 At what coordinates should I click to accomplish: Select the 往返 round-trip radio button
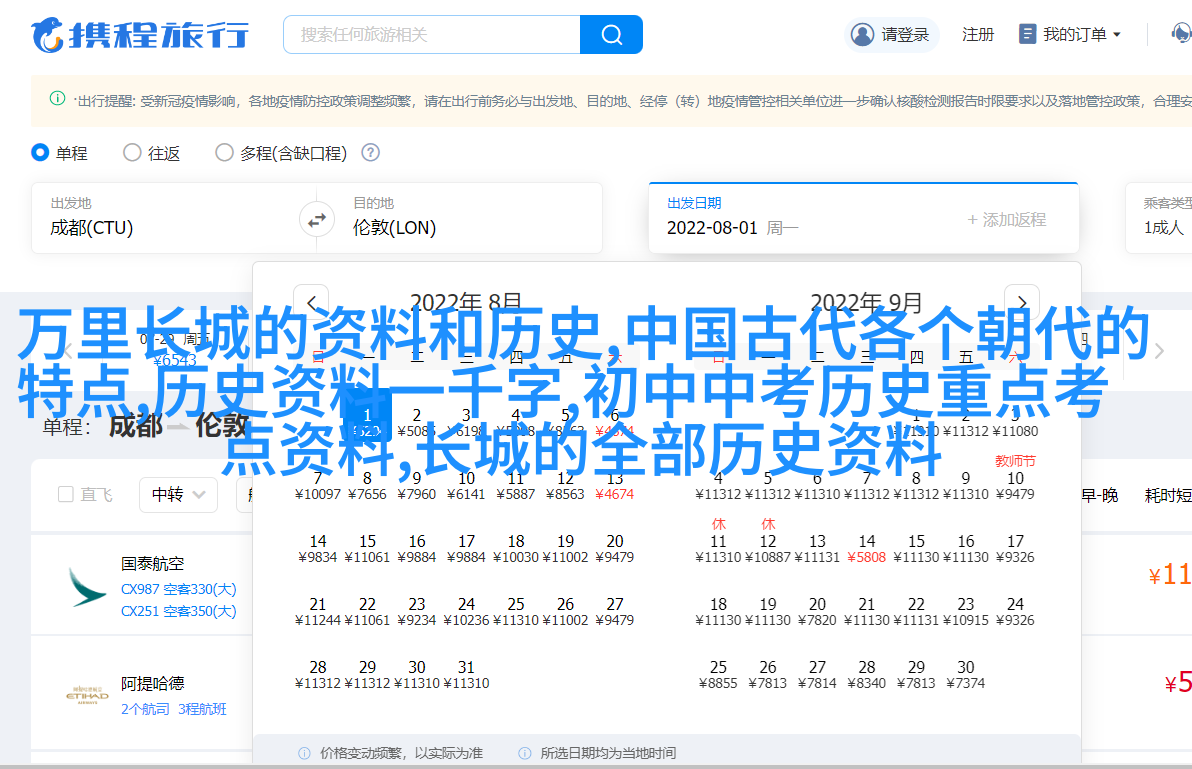click(132, 153)
